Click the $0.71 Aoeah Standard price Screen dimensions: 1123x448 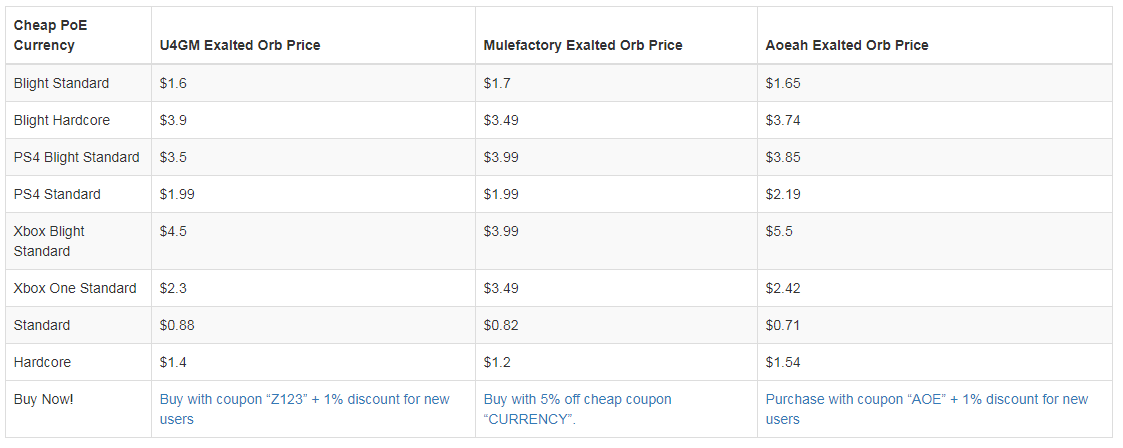783,325
